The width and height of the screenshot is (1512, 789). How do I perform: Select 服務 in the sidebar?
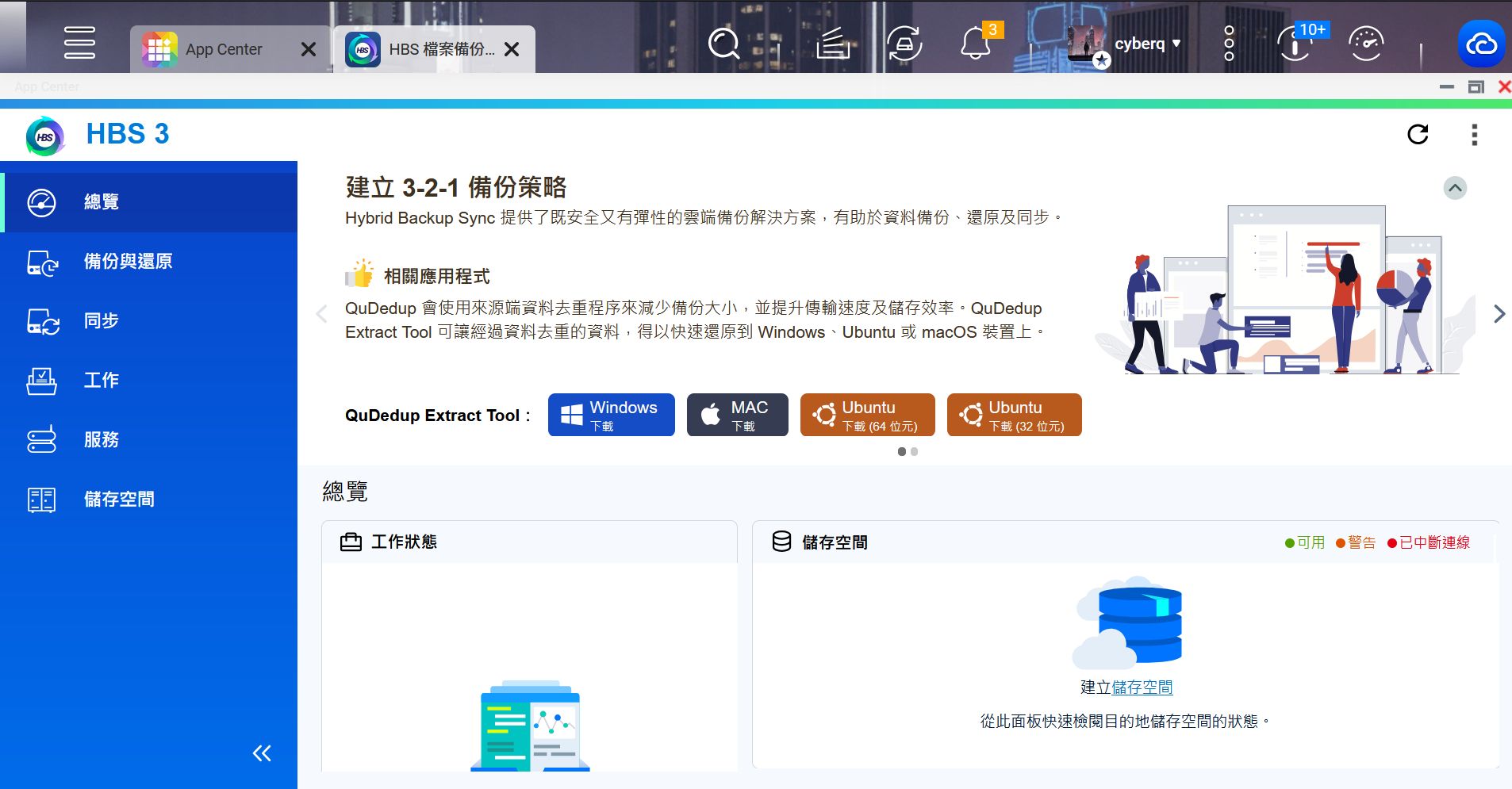tap(149, 440)
